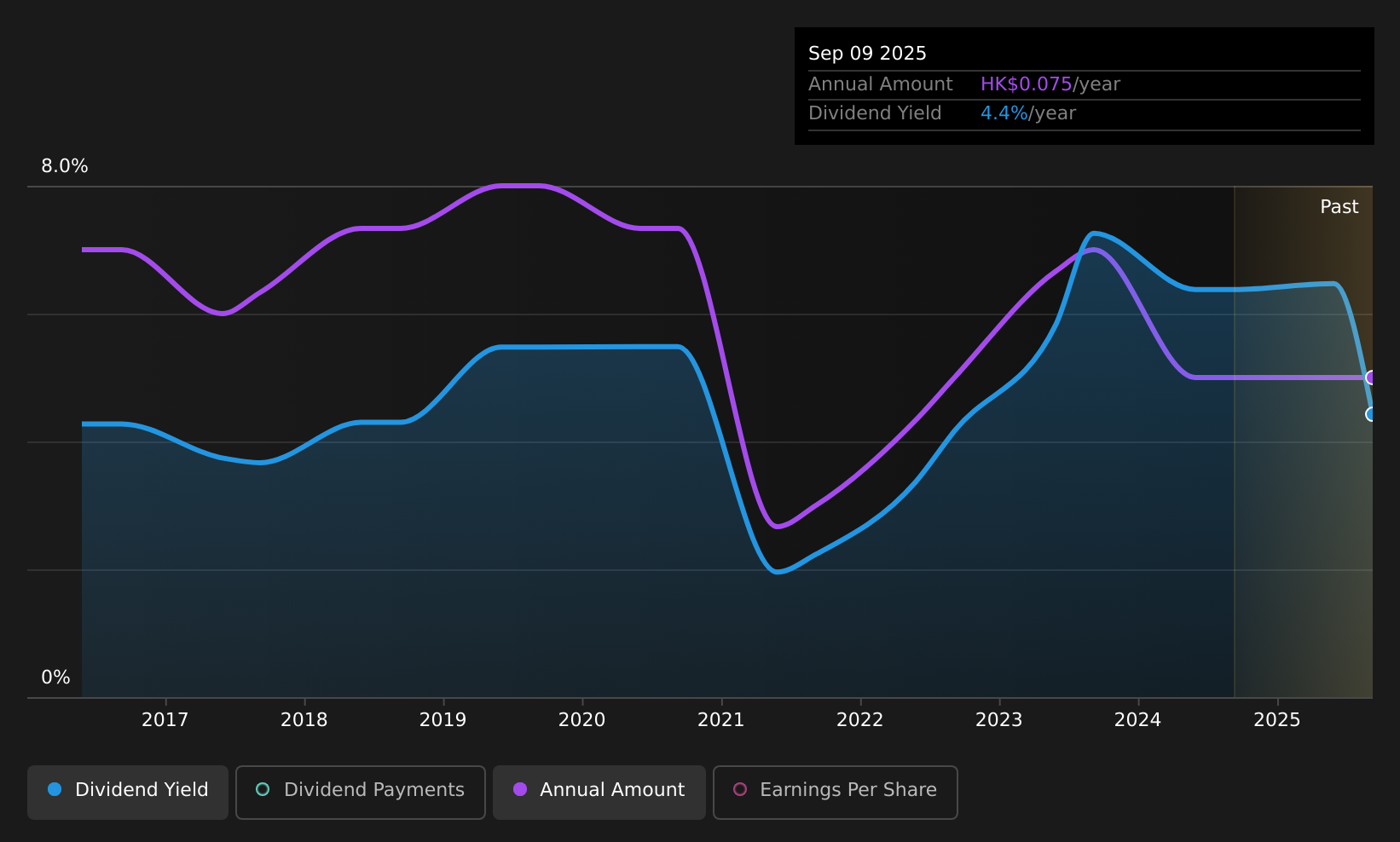Image resolution: width=1400 pixels, height=842 pixels.
Task: Select the 2022 x-axis label
Action: pos(860,720)
